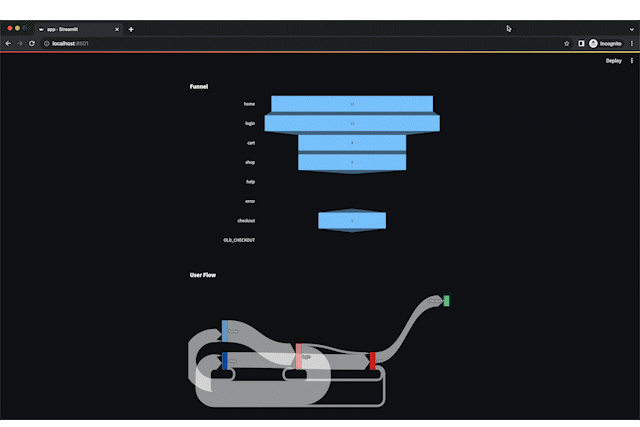Click the help label on funnel axis

251,182
